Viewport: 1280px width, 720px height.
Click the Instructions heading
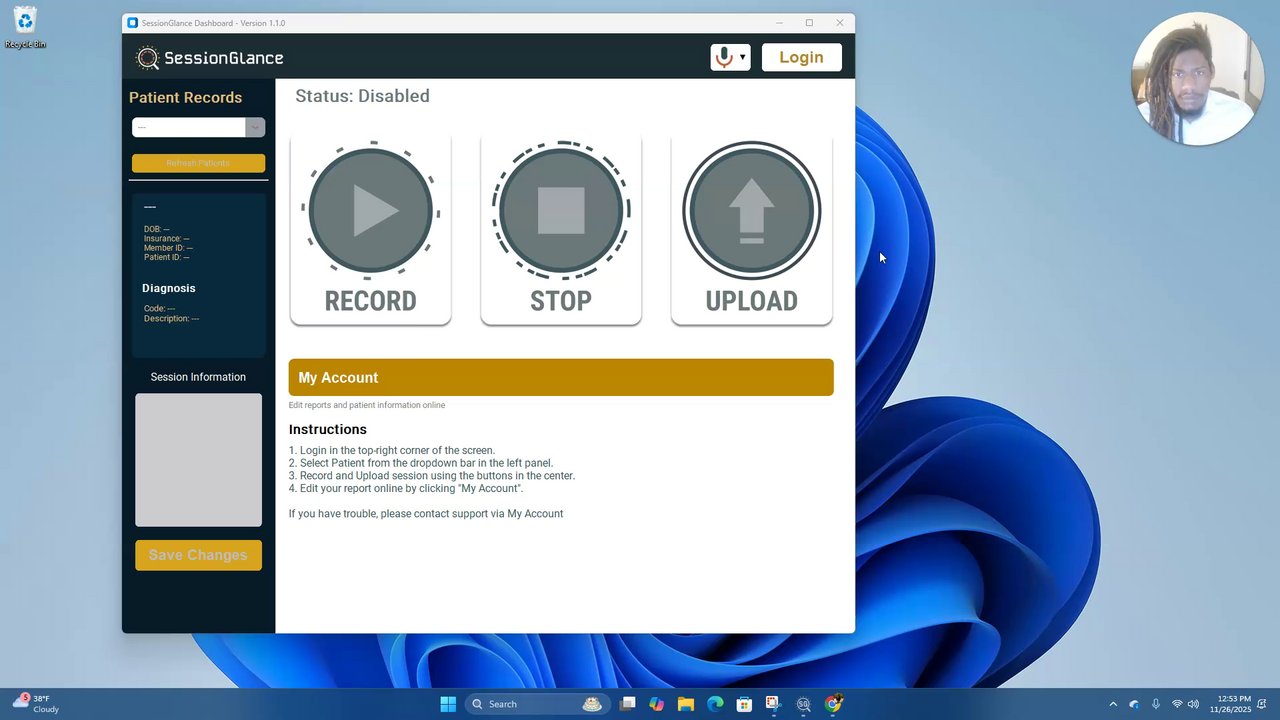328,429
